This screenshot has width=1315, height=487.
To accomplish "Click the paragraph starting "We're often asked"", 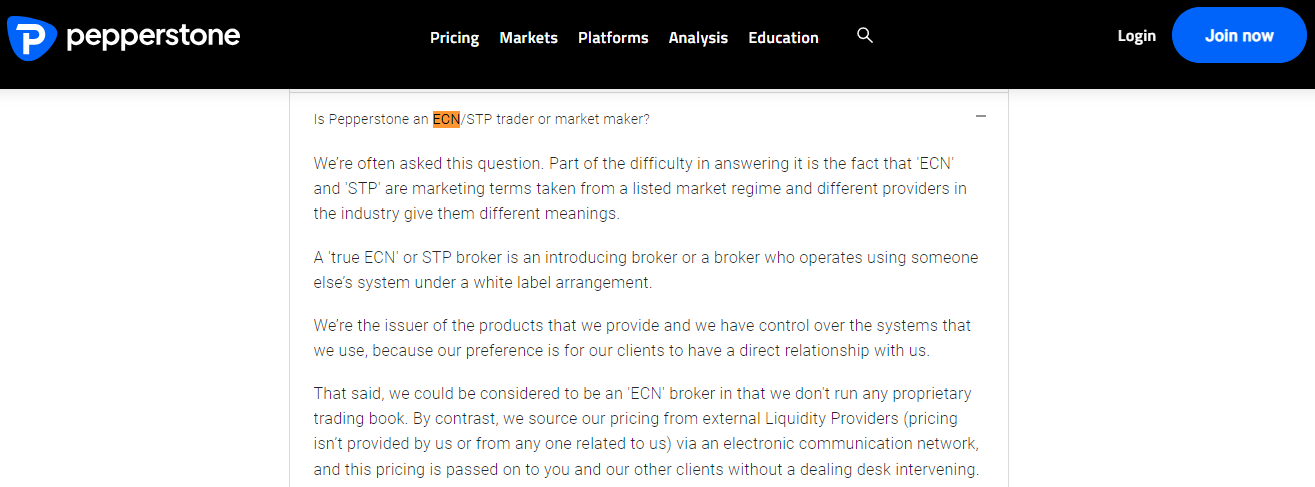I will 640,188.
